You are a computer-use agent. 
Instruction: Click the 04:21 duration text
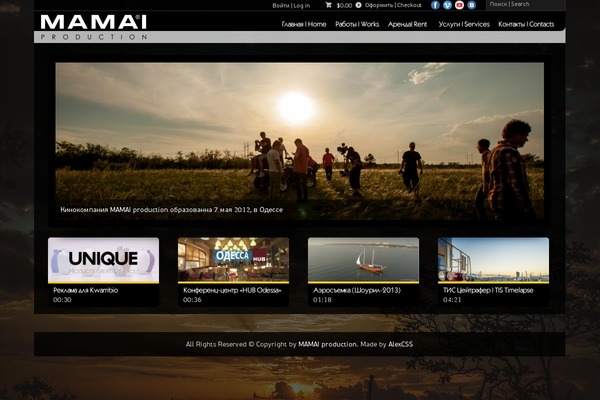[452, 300]
